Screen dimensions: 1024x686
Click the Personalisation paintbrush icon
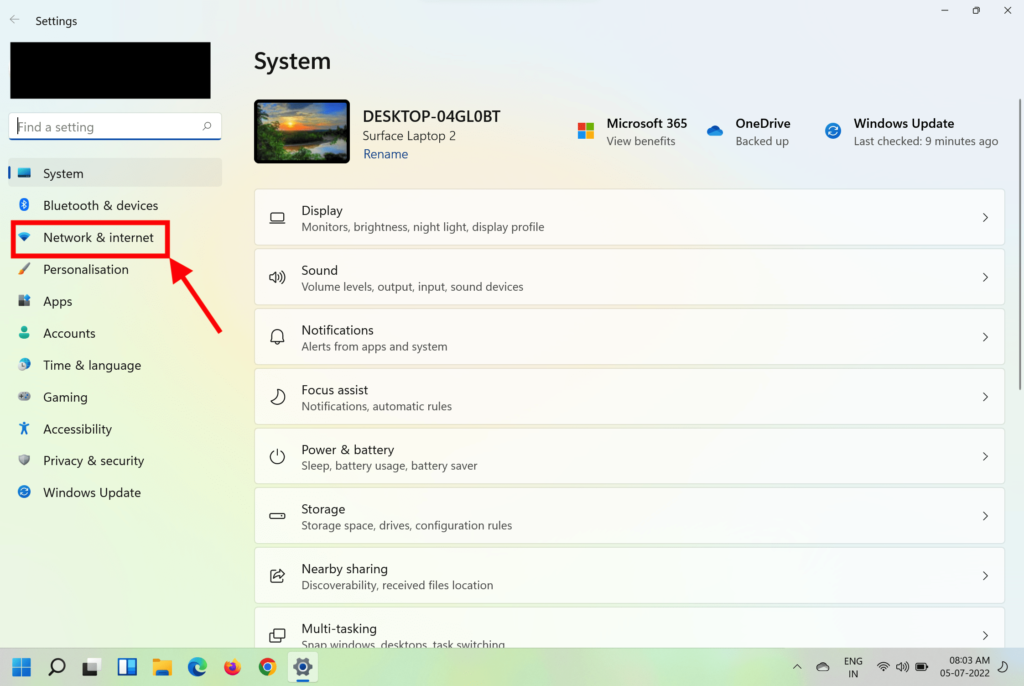24,269
